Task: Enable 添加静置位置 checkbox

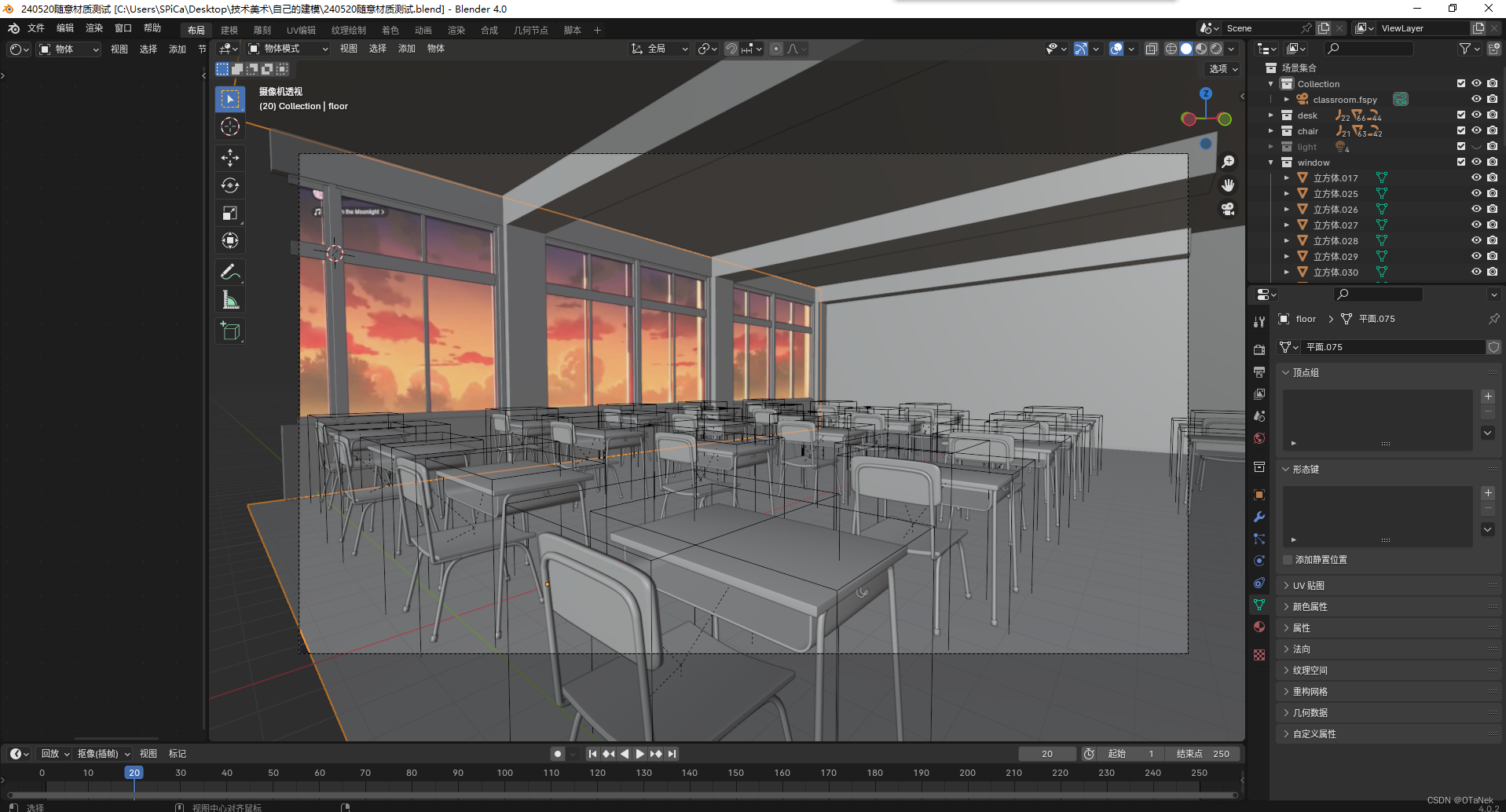Action: click(x=1288, y=560)
